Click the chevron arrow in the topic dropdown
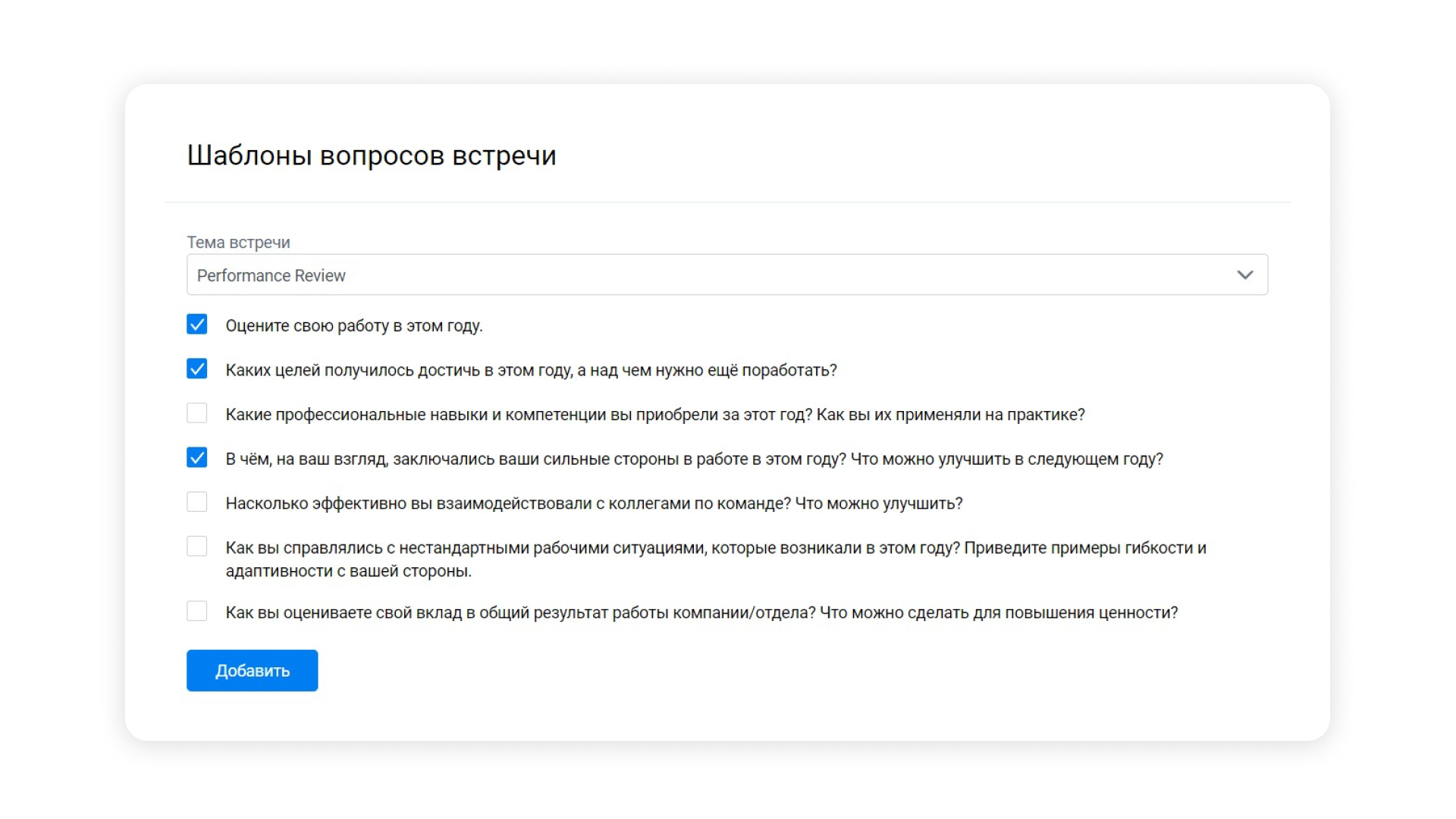The height and width of the screenshot is (819, 1456). (x=1244, y=275)
